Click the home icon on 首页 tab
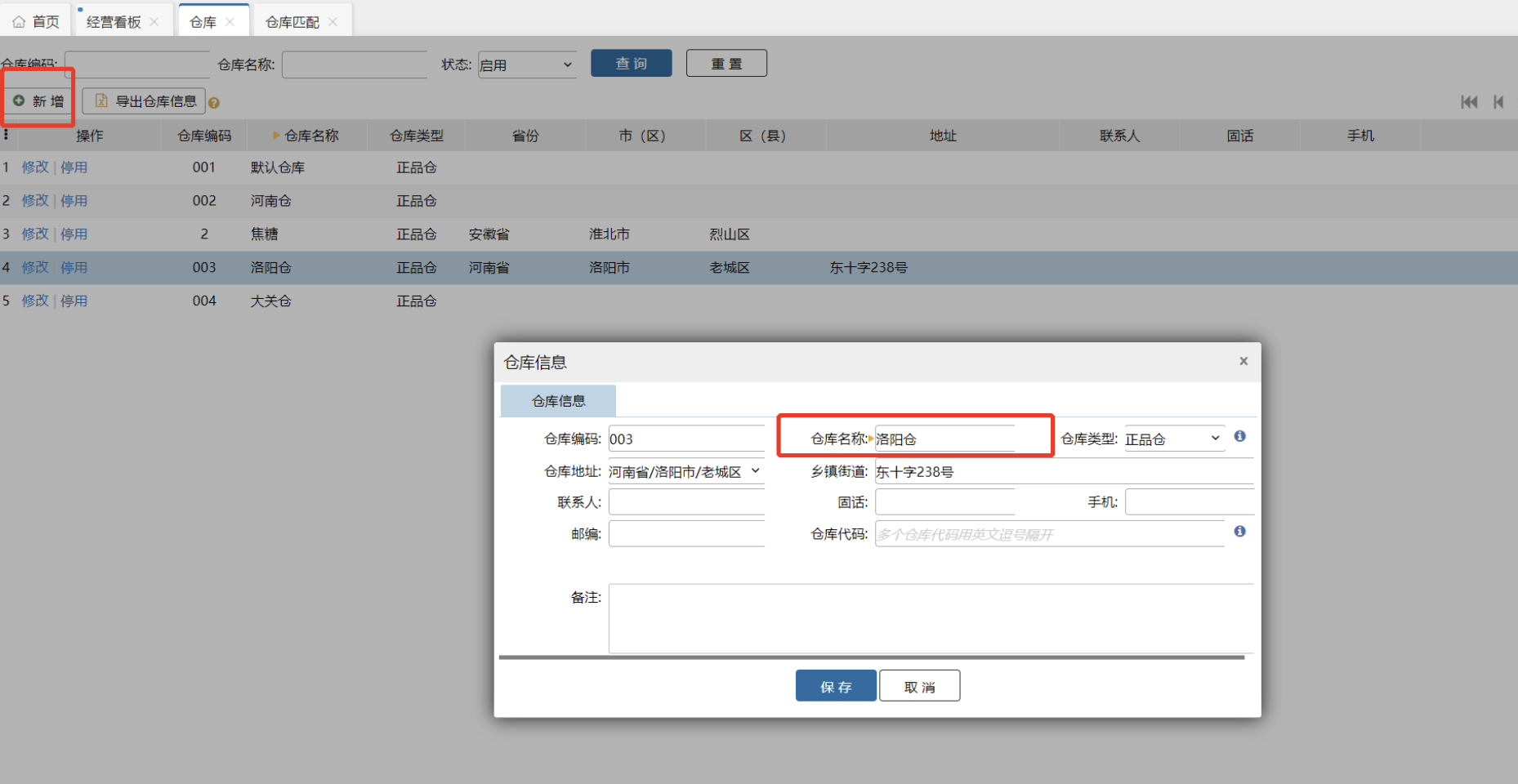Viewport: 1518px width, 784px height. point(19,22)
